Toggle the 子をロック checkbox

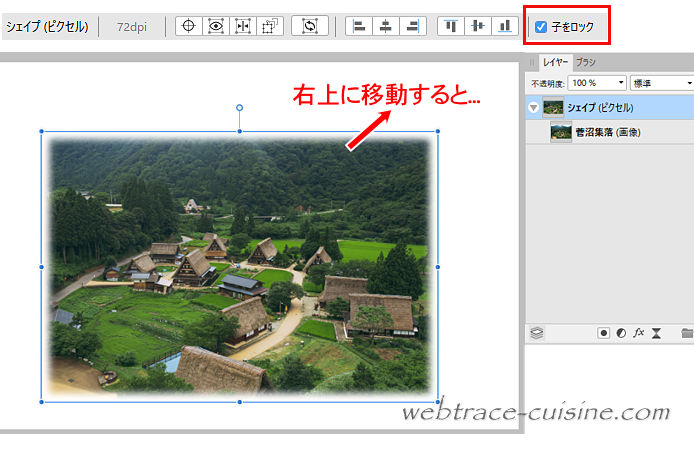[x=541, y=27]
